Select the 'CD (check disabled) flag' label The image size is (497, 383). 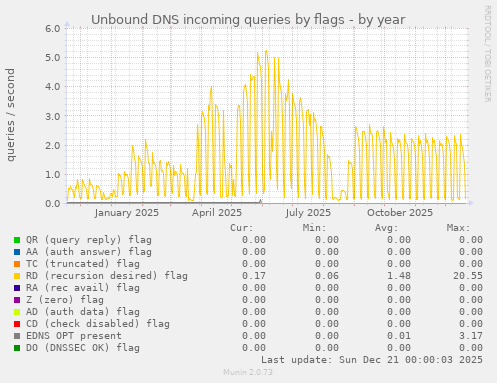tap(98, 324)
